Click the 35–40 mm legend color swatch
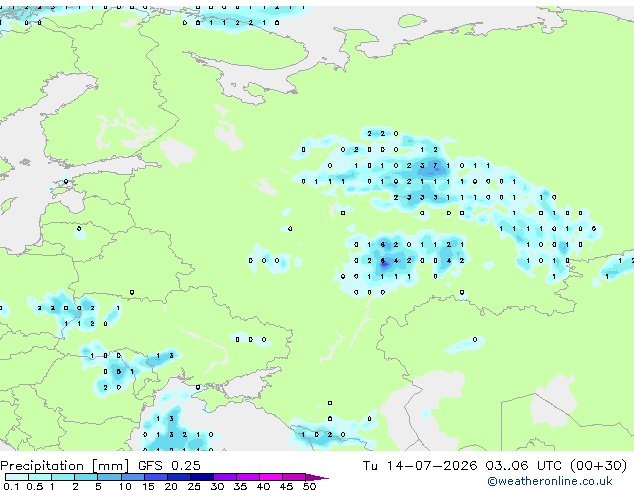Screen dimensions: 634x490 click(x=247, y=477)
